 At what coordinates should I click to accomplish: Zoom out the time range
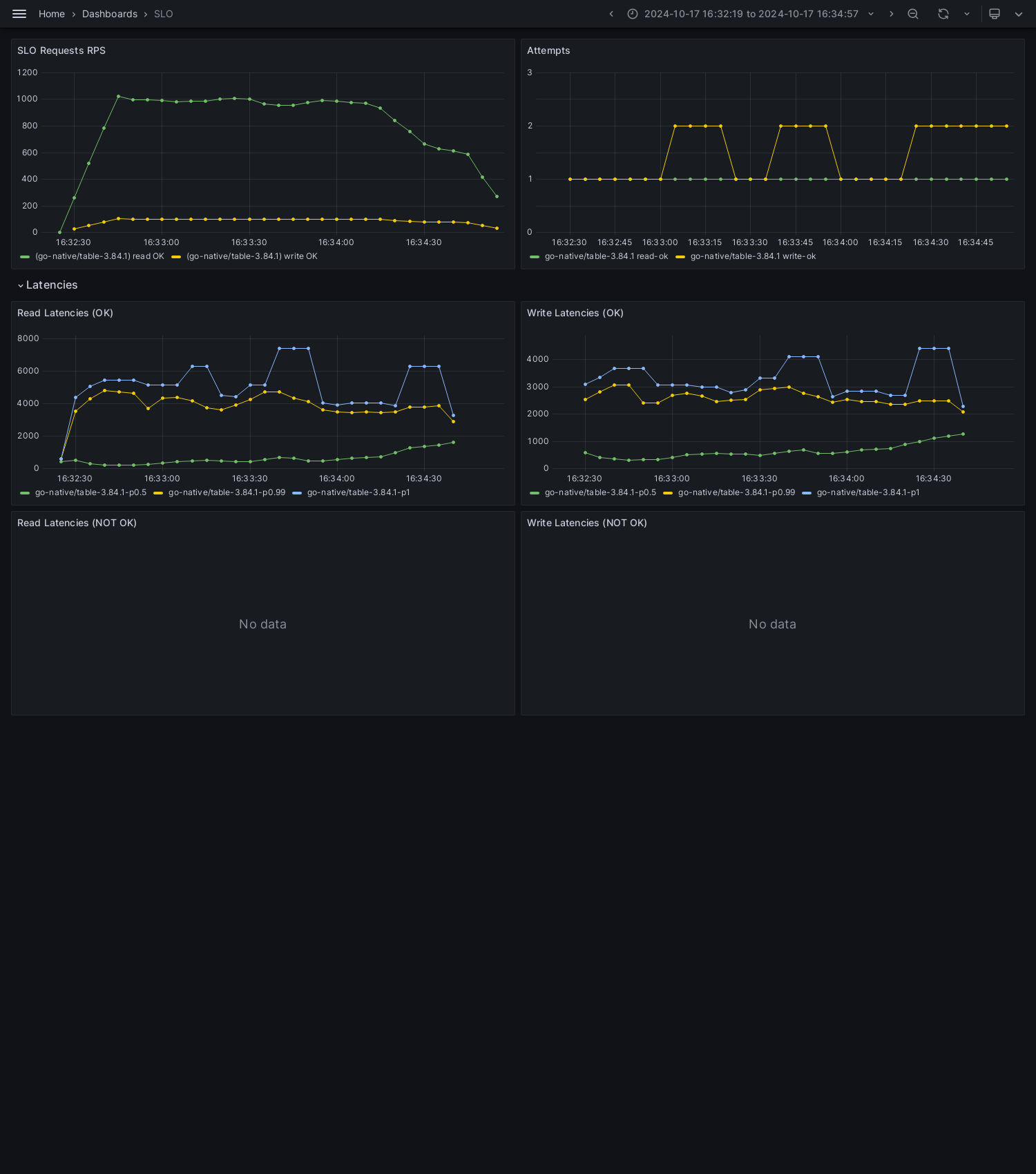pos(913,14)
